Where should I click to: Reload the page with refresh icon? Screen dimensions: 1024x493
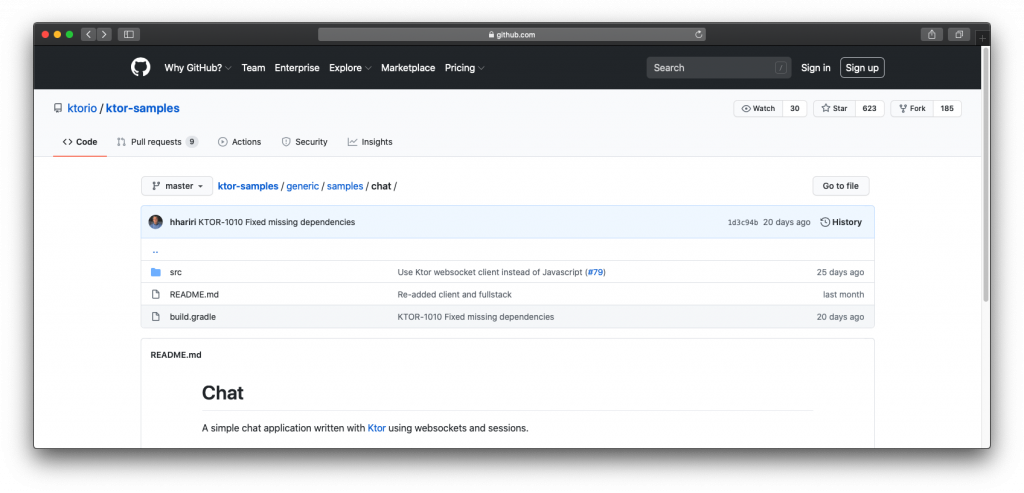coord(698,35)
